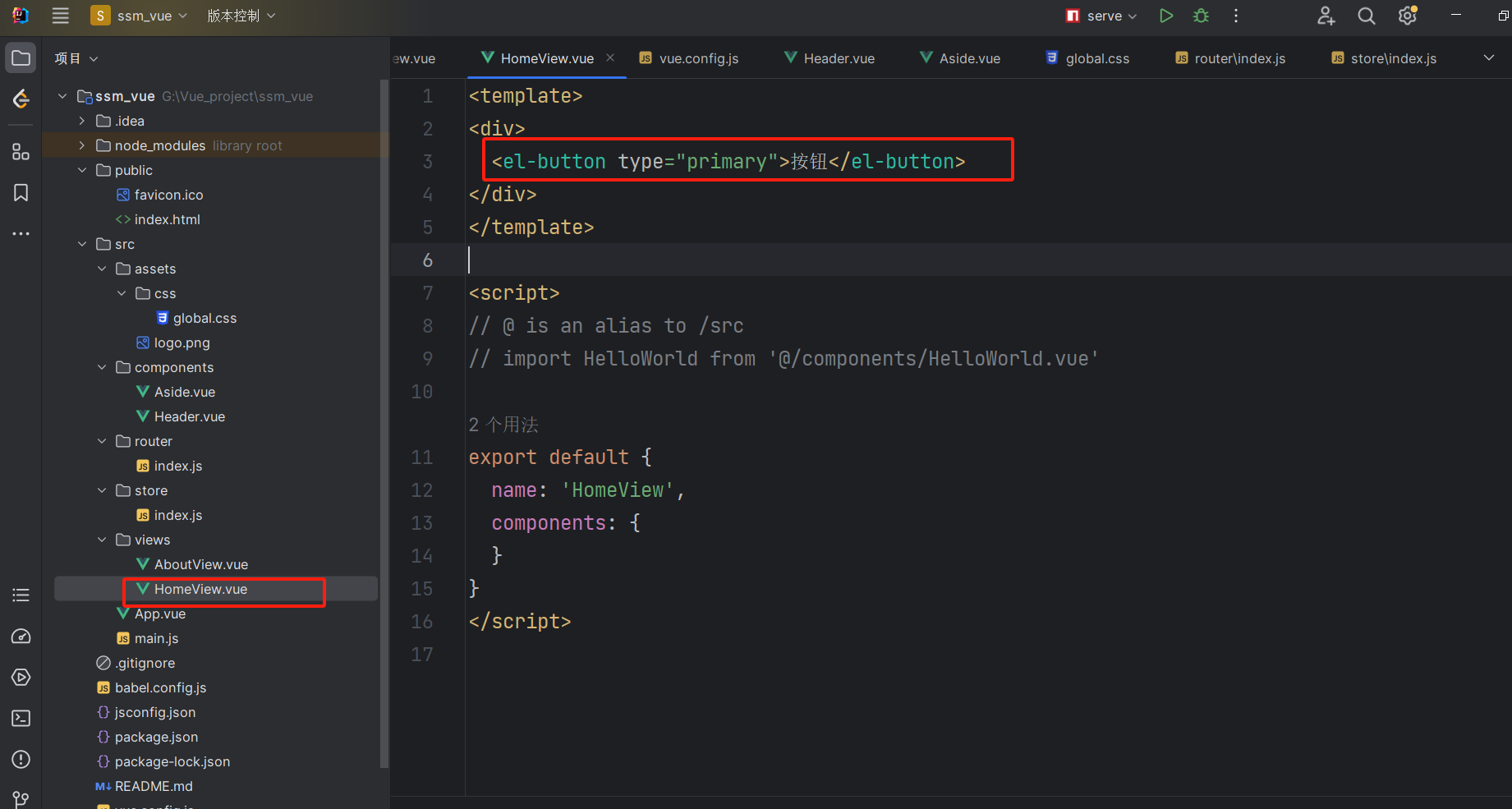
Task: Debug the serve configuration
Action: pos(1201,16)
